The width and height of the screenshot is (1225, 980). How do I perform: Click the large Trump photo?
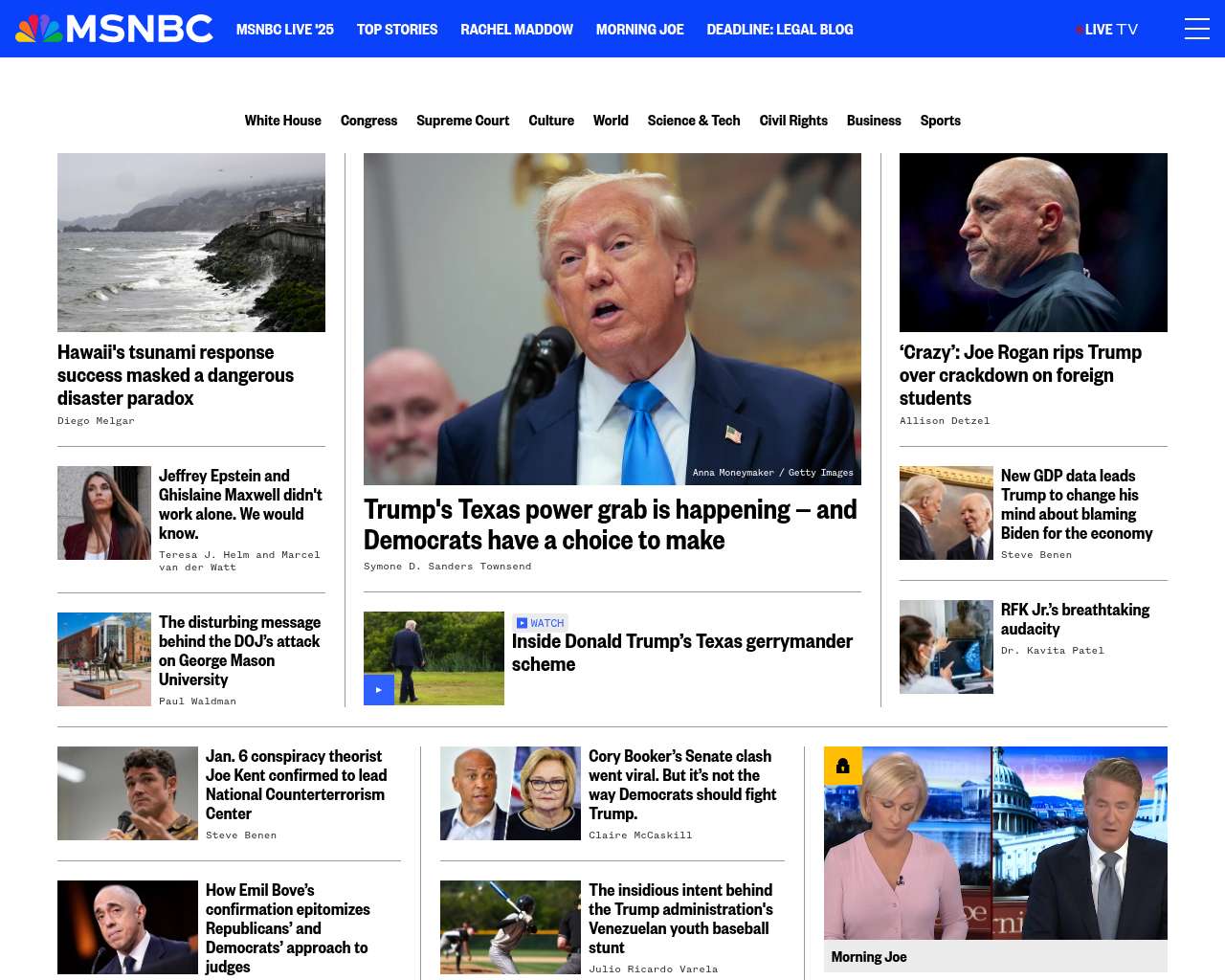coord(612,319)
